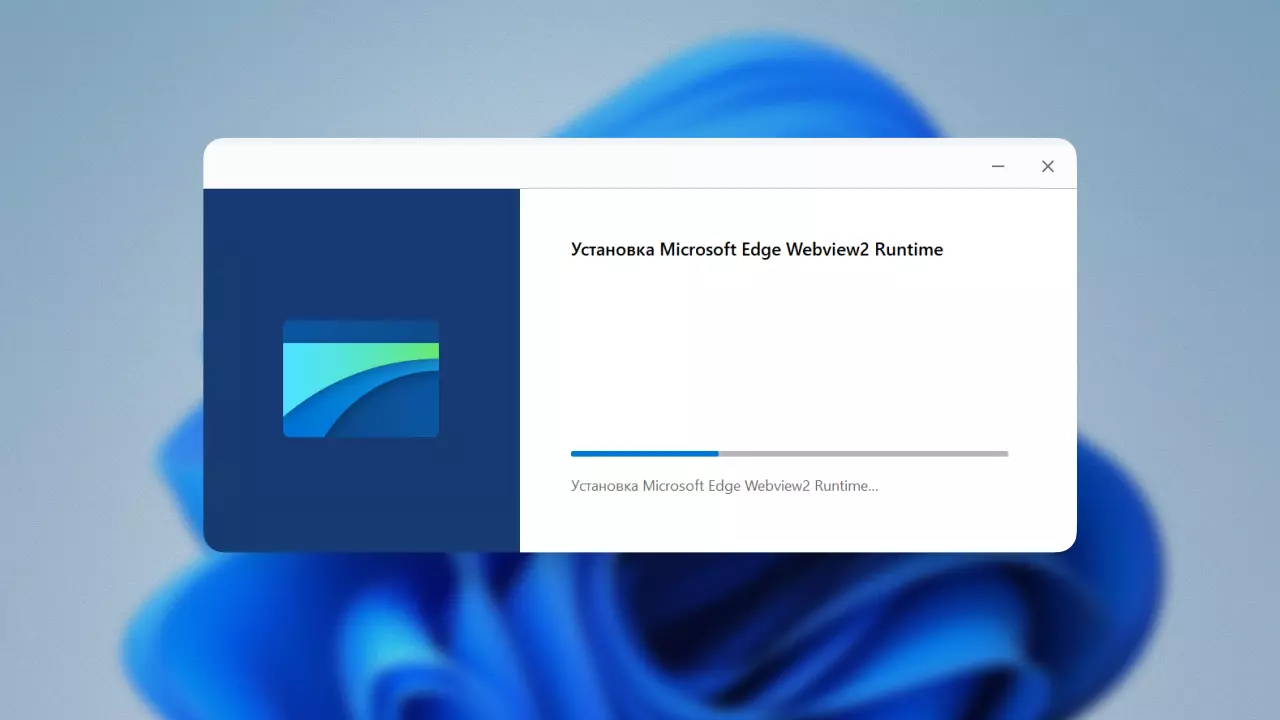The height and width of the screenshot is (720, 1280).
Task: Click the heading "Установка Microsoft Edge Webview2 Runtime"
Action: pos(757,250)
